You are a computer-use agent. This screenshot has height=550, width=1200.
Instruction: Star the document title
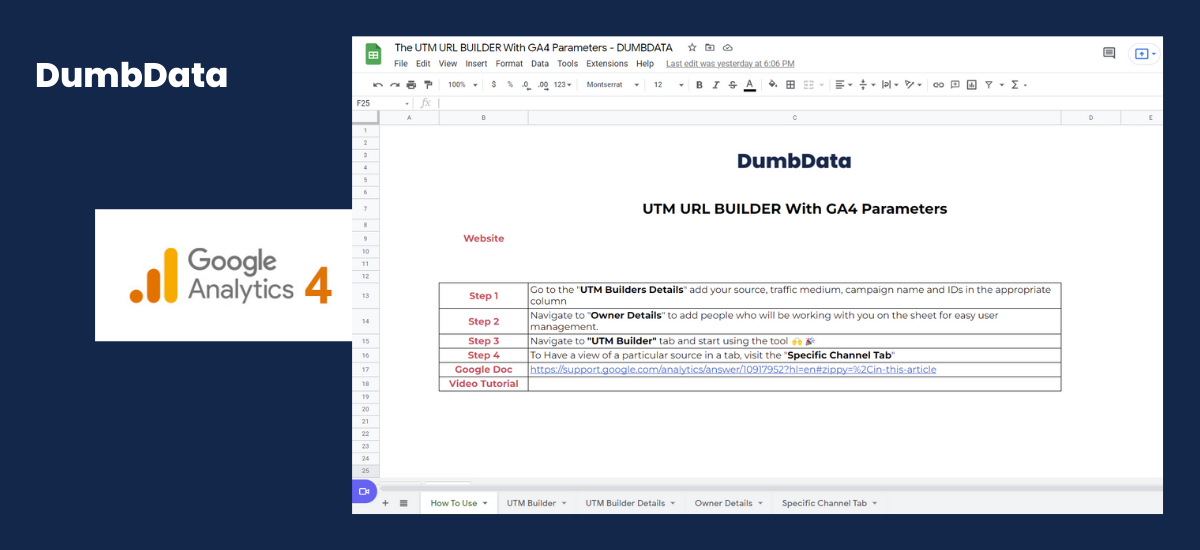click(x=692, y=47)
